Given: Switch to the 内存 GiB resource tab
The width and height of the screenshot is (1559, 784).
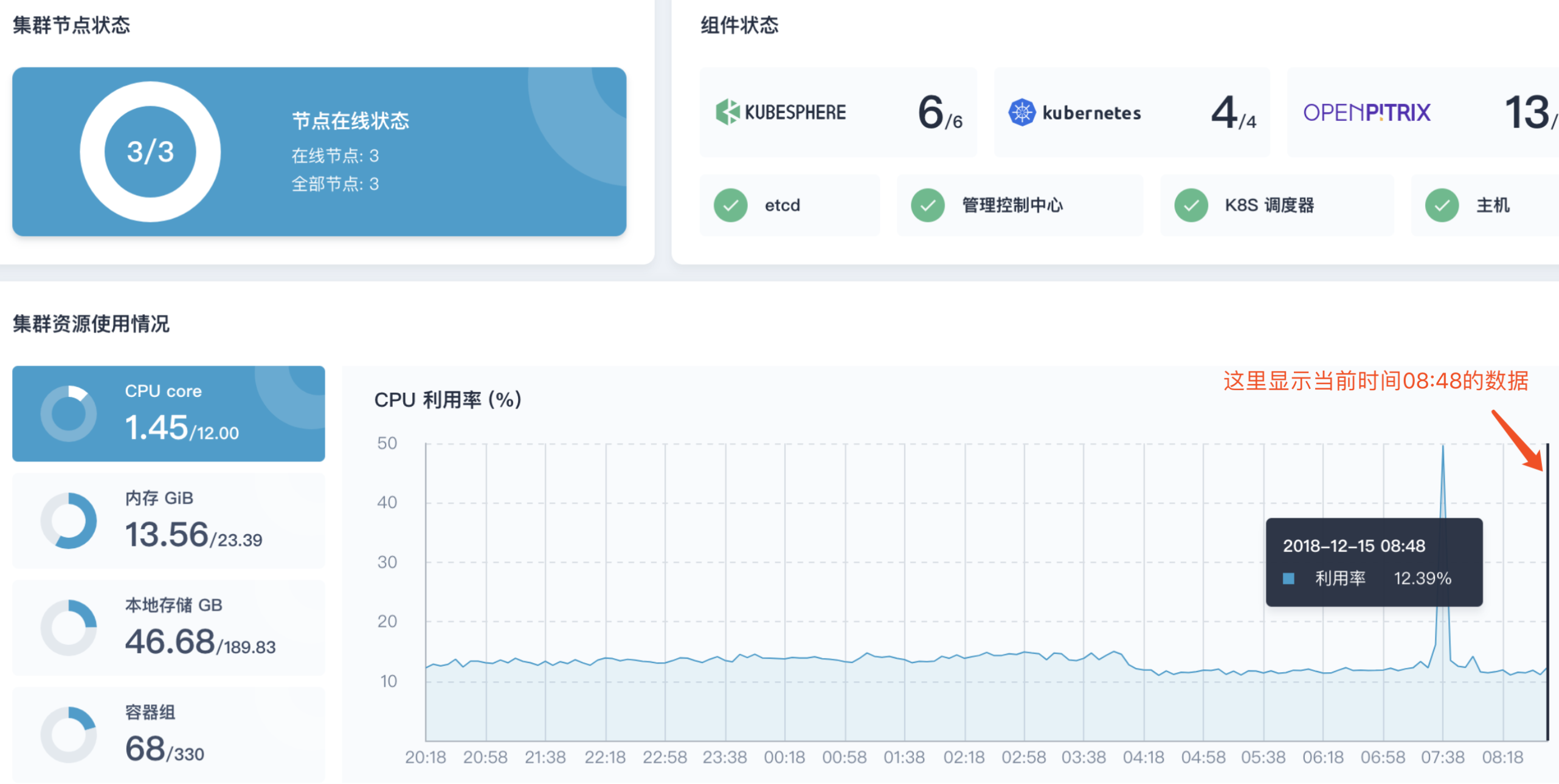Looking at the screenshot, I should click(168, 521).
